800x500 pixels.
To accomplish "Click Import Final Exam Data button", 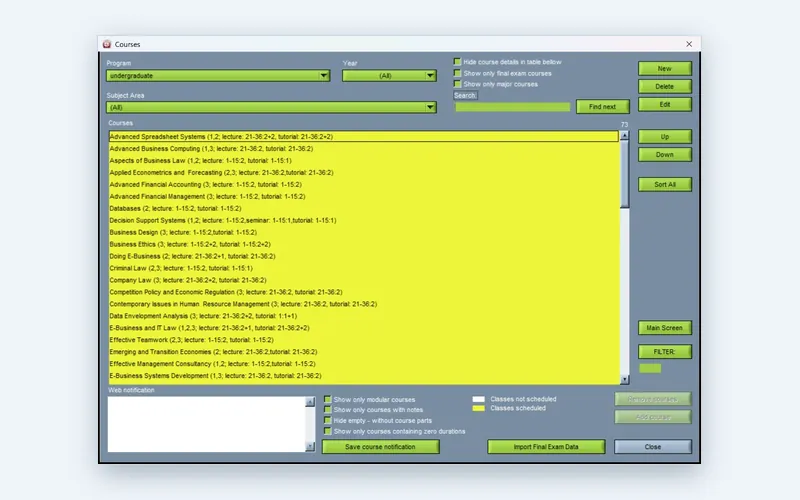I will click(546, 446).
